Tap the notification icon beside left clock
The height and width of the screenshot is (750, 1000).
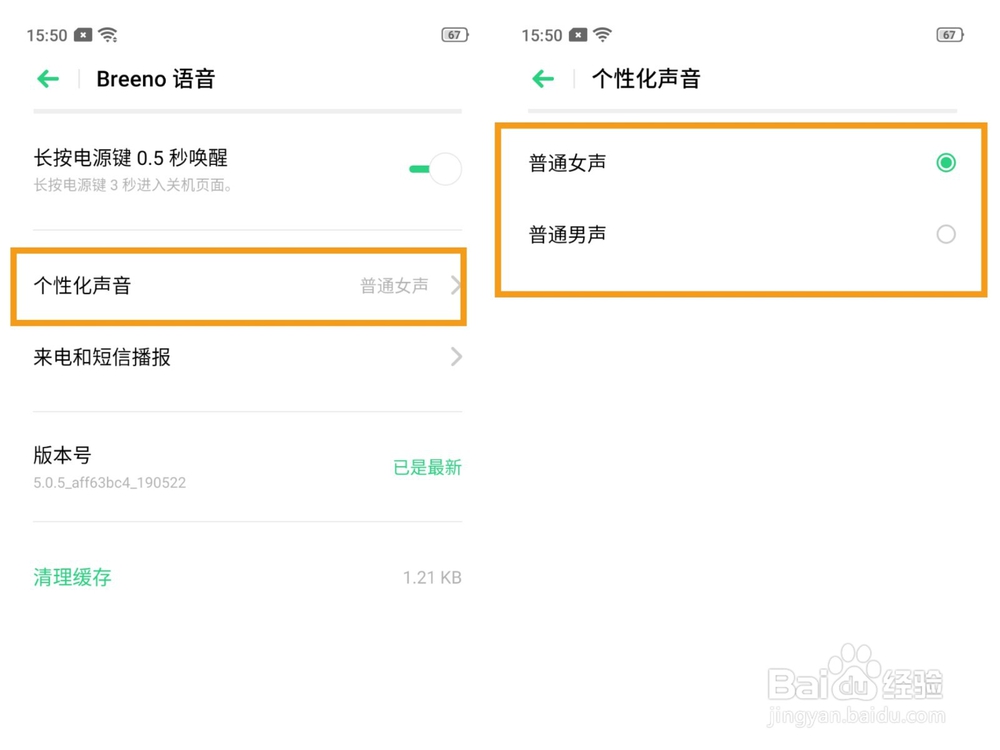tap(83, 35)
